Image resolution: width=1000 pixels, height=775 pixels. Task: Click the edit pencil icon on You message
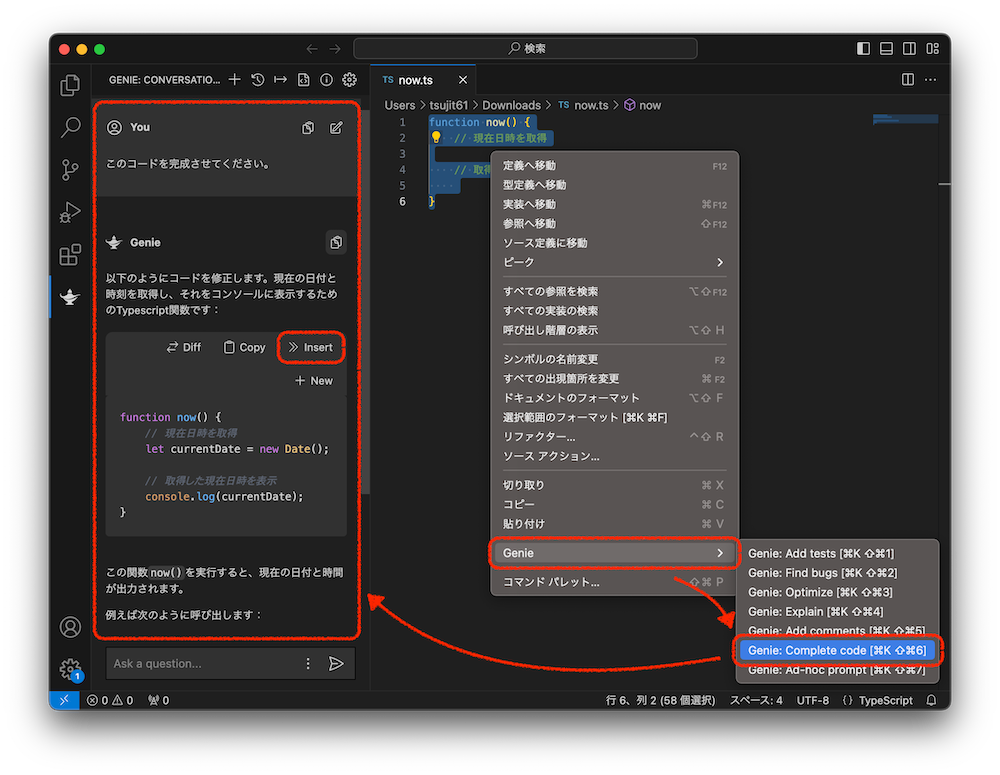[336, 128]
